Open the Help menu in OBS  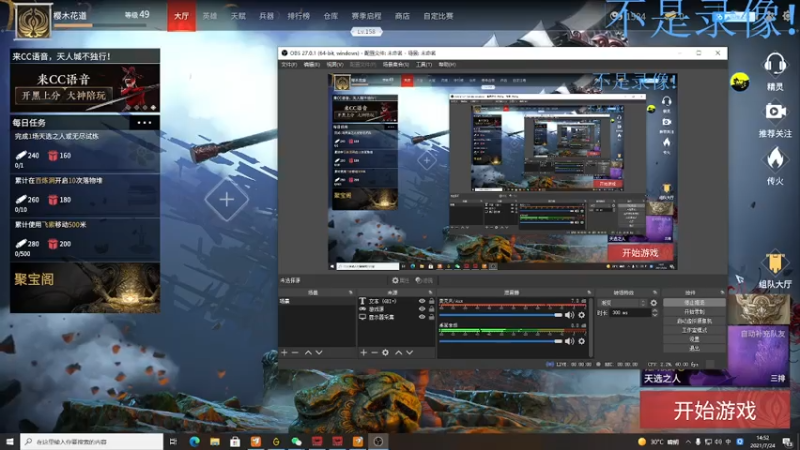point(447,65)
